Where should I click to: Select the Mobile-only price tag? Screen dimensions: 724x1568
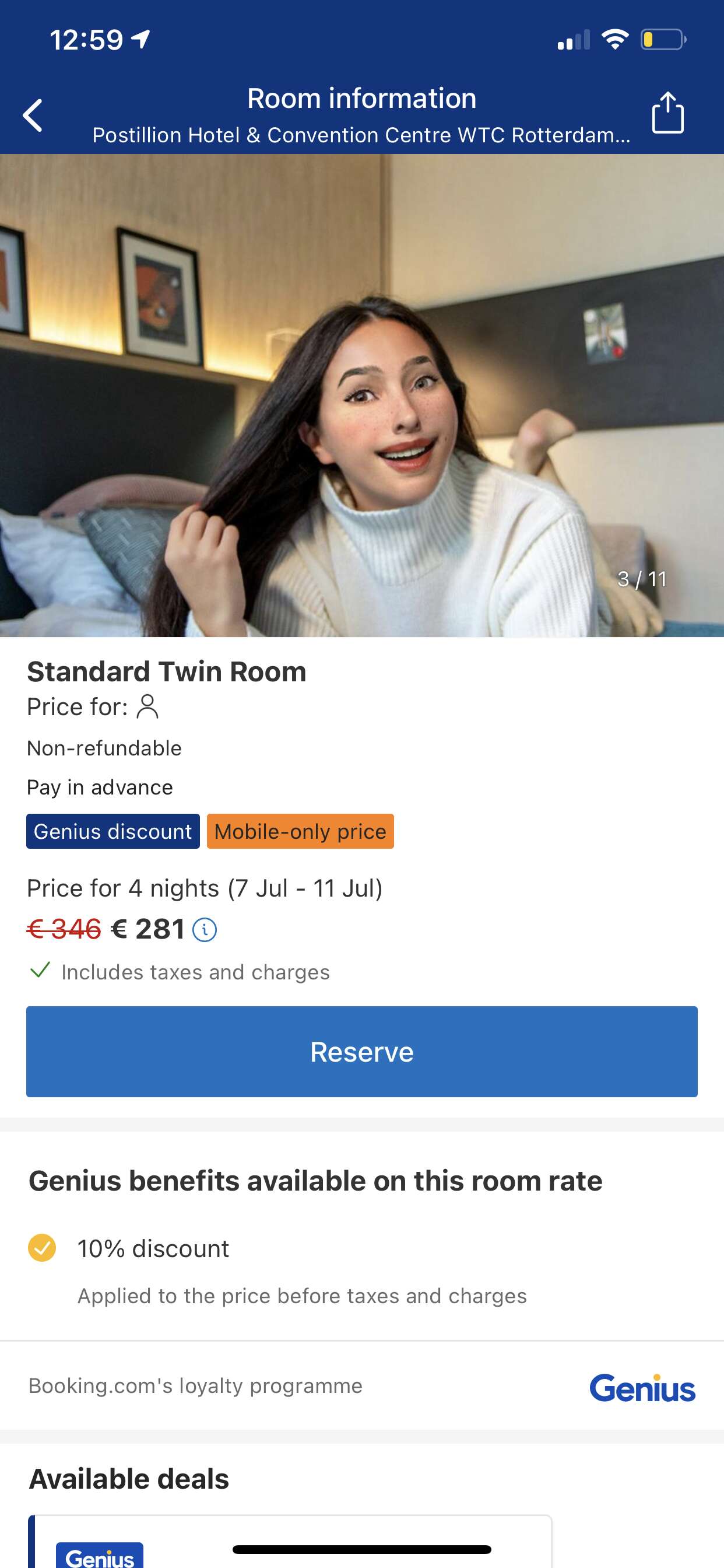click(301, 831)
